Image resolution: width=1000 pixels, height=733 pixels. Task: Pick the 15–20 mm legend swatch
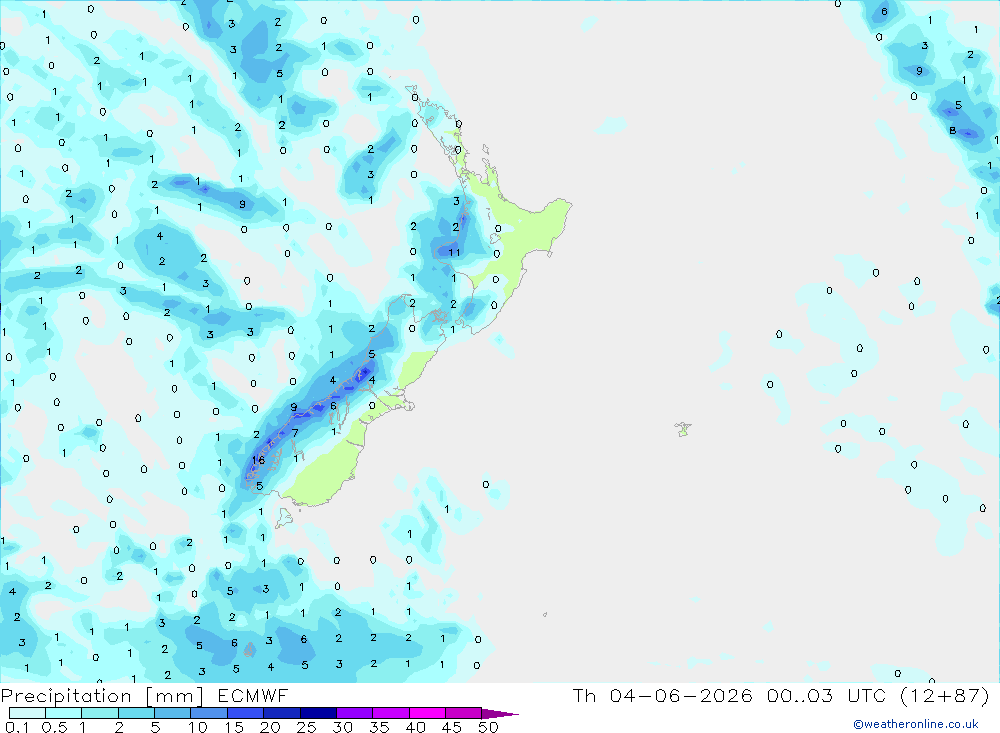click(x=245, y=713)
